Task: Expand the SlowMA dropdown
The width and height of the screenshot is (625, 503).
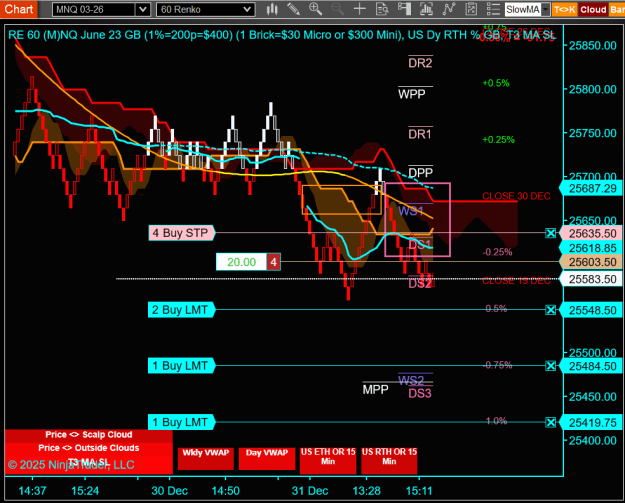Action: coord(546,10)
